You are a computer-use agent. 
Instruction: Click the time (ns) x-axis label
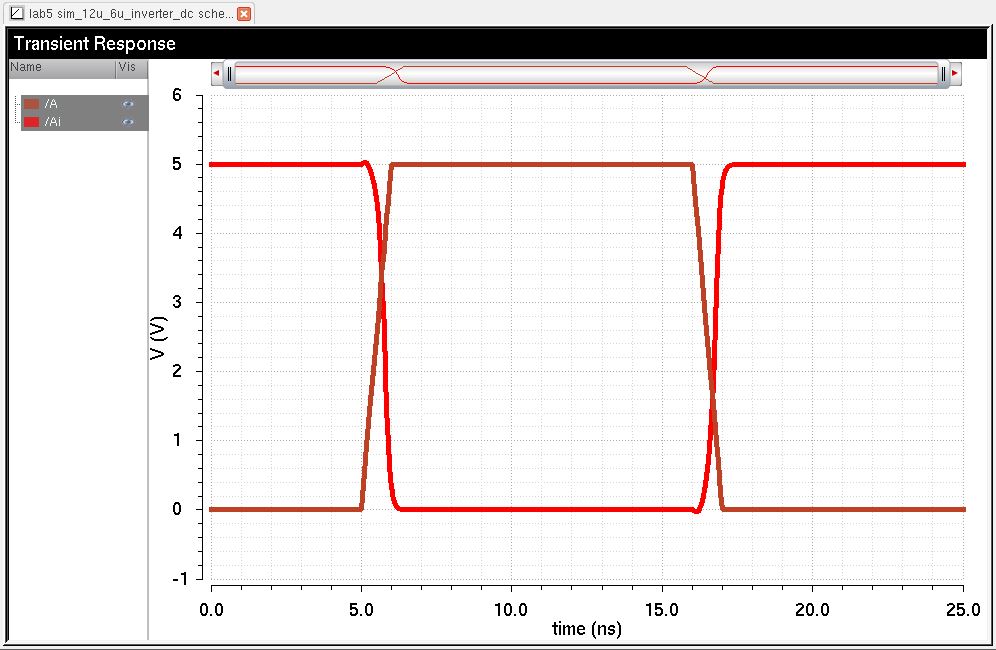pos(586,629)
